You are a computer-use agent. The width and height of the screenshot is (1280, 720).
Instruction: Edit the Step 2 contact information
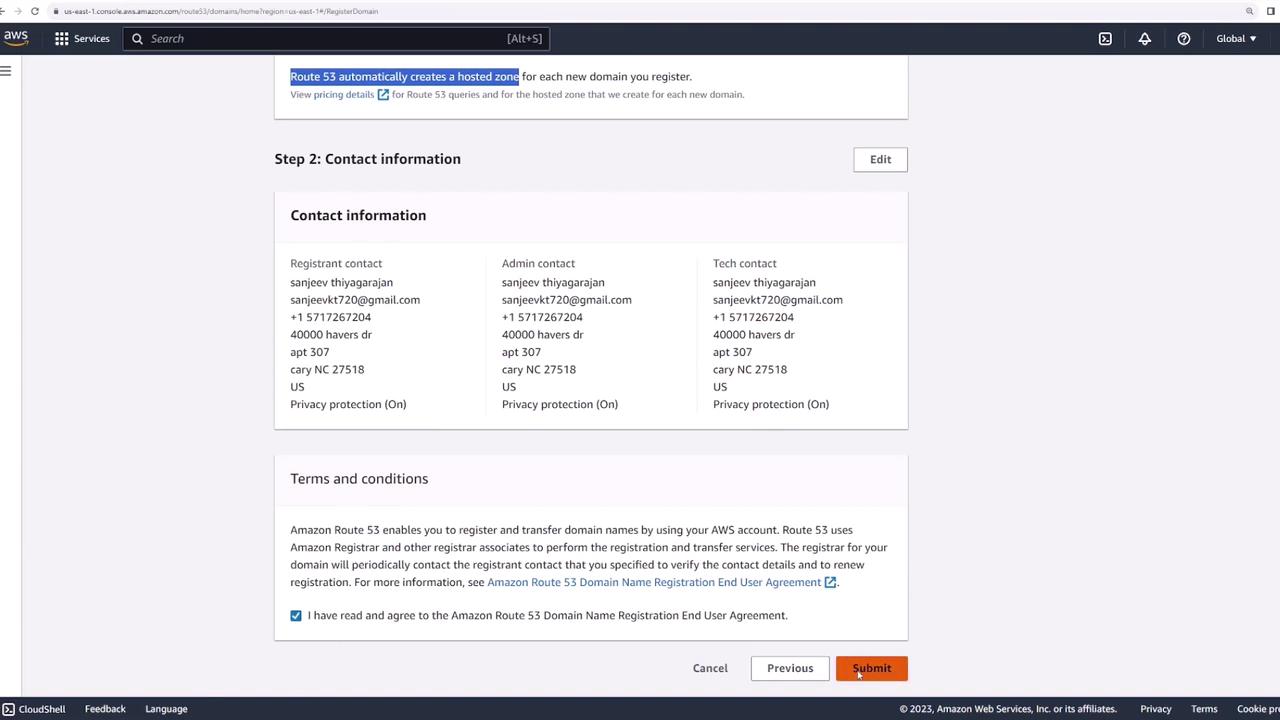[x=880, y=159]
